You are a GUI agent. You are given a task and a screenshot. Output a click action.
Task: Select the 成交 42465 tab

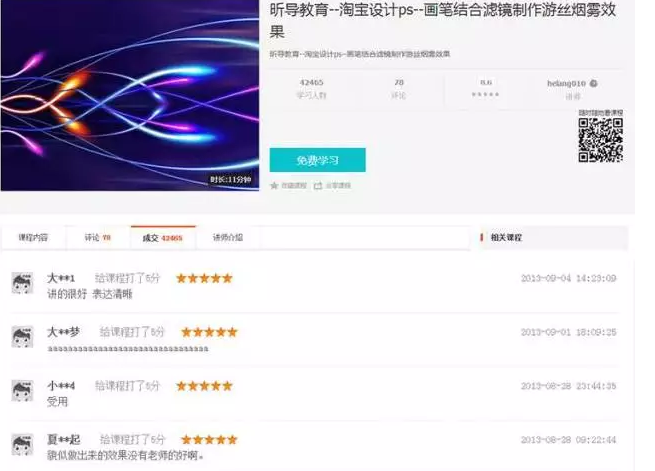pyautogui.click(x=162, y=238)
